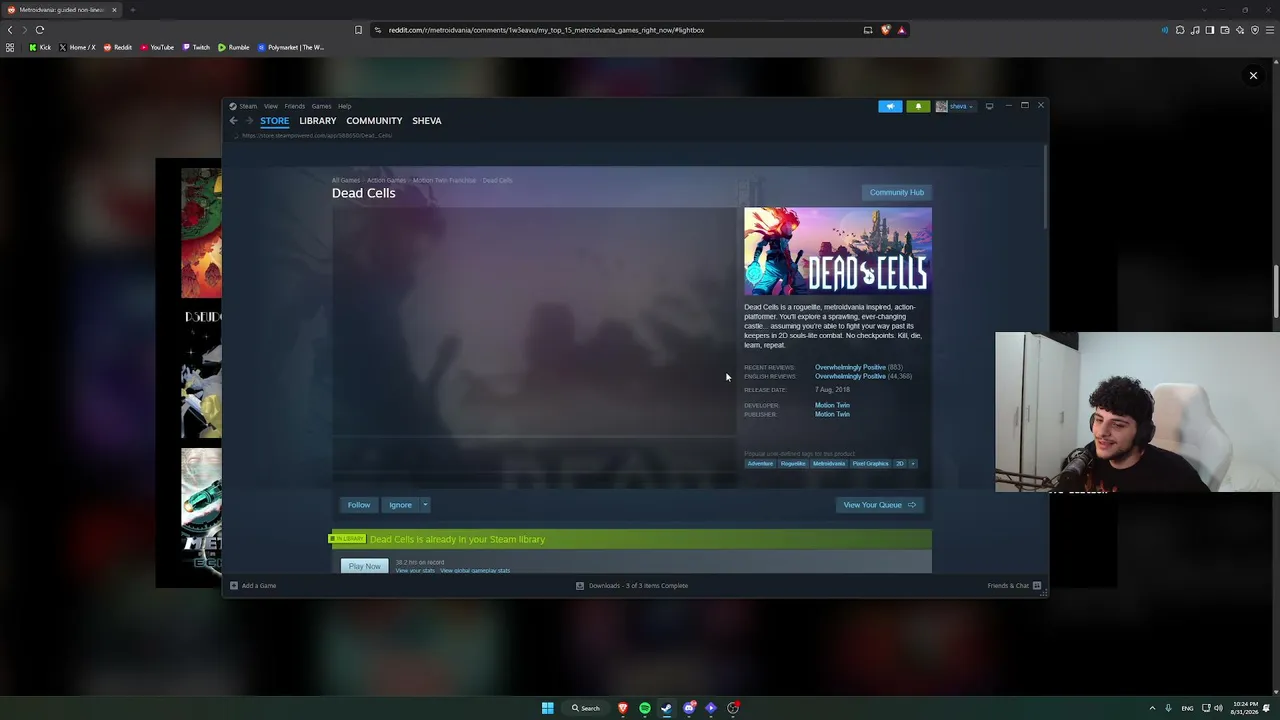This screenshot has height=720, width=1280.
Task: Open the Polymarket bookmark
Action: [291, 47]
